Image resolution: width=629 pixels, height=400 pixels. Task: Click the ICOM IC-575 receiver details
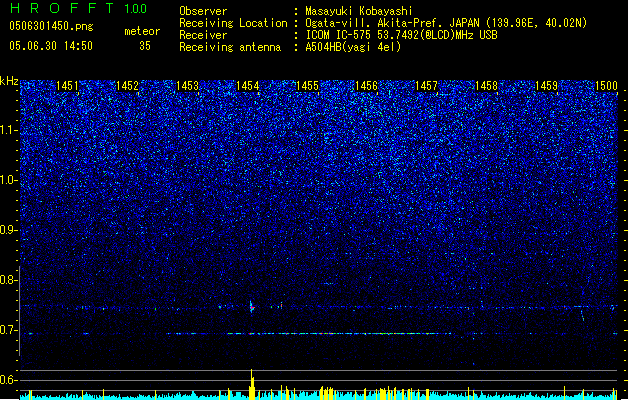pos(401,35)
